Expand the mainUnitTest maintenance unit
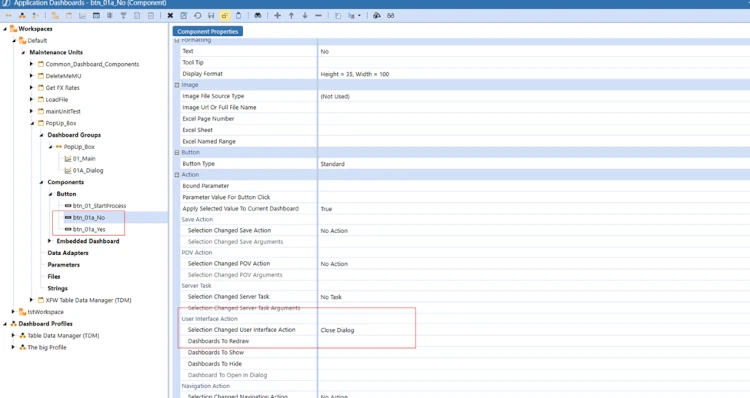Image resolution: width=750 pixels, height=398 pixels. point(32,111)
